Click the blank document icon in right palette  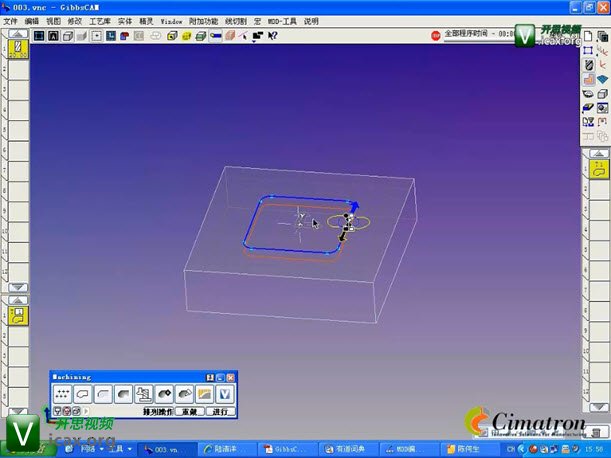coord(588,36)
